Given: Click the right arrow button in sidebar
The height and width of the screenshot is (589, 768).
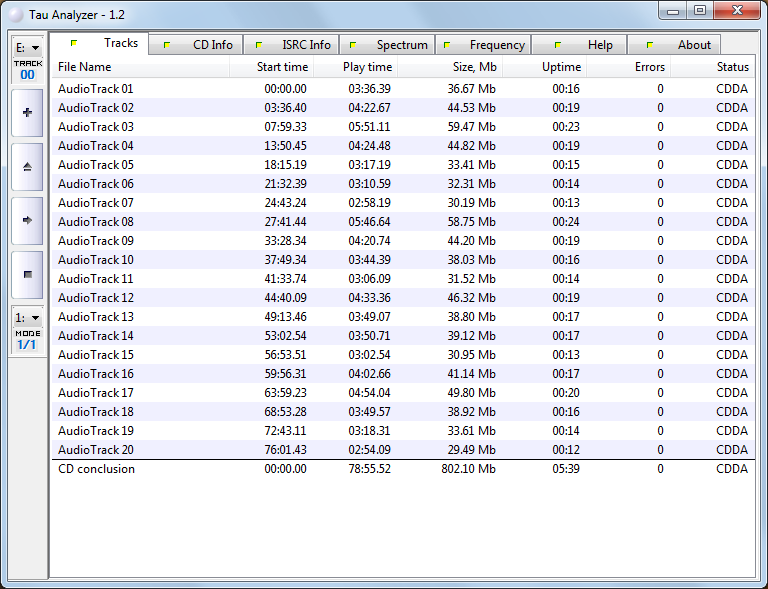Looking at the screenshot, I should click(x=27, y=220).
